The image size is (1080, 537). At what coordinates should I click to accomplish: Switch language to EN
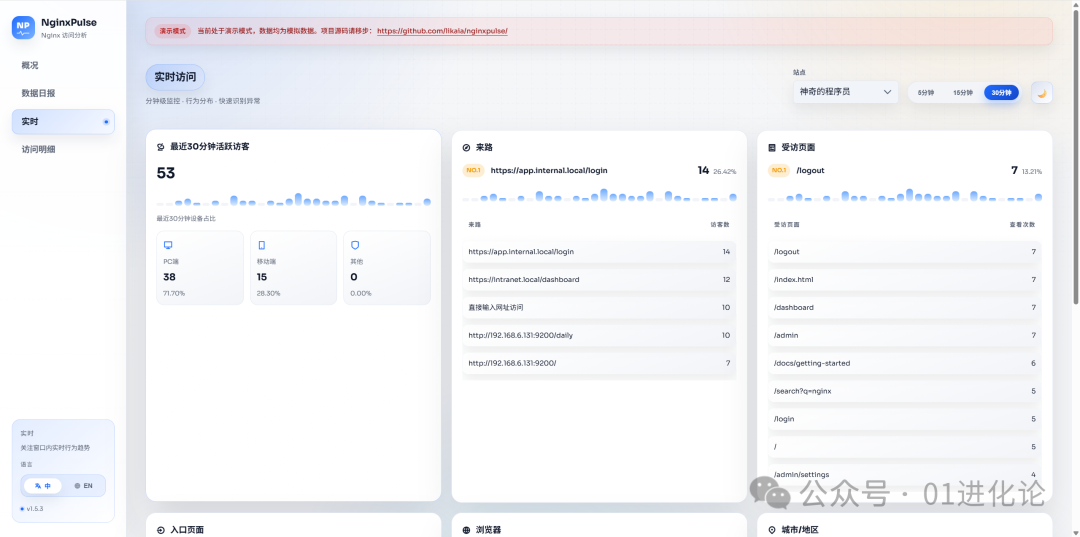click(84, 485)
